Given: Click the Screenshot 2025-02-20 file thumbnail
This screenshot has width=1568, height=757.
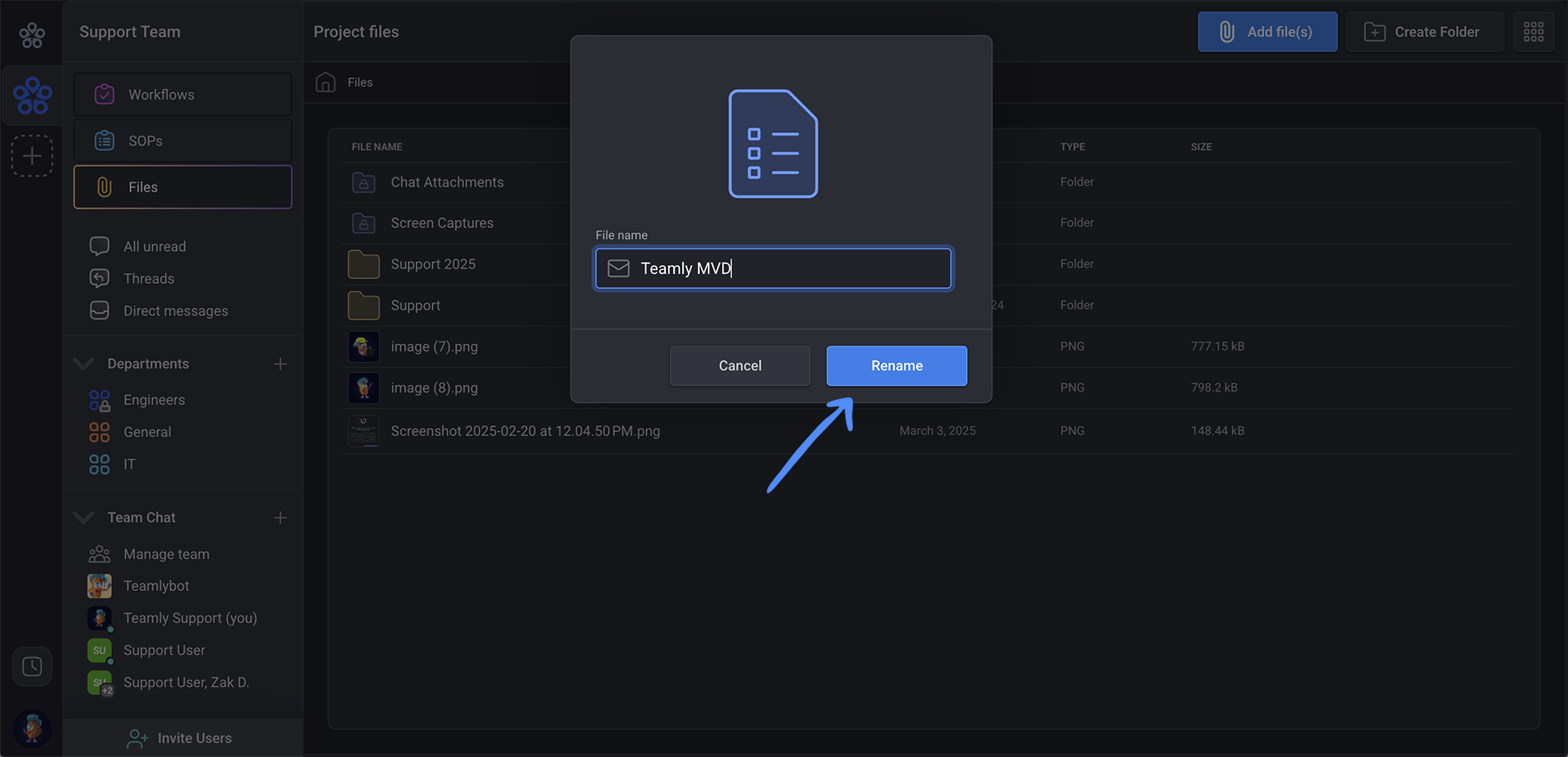Looking at the screenshot, I should [x=364, y=431].
